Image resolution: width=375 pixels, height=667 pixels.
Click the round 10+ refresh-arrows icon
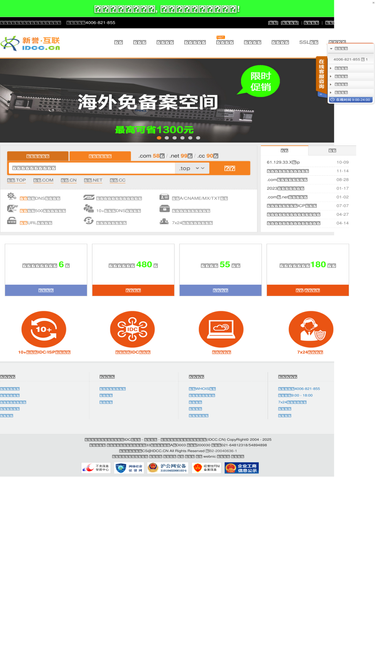tap(44, 329)
